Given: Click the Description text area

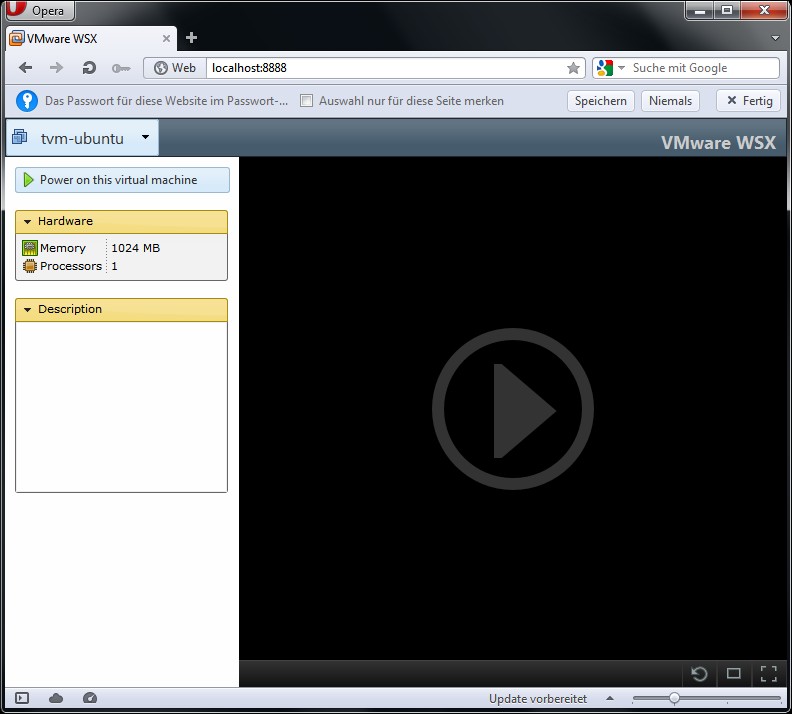Looking at the screenshot, I should (121, 406).
